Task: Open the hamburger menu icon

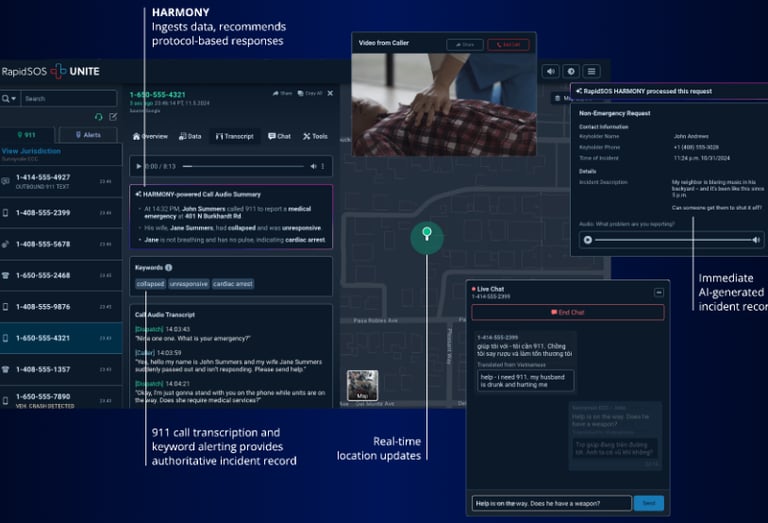Action: click(x=592, y=71)
